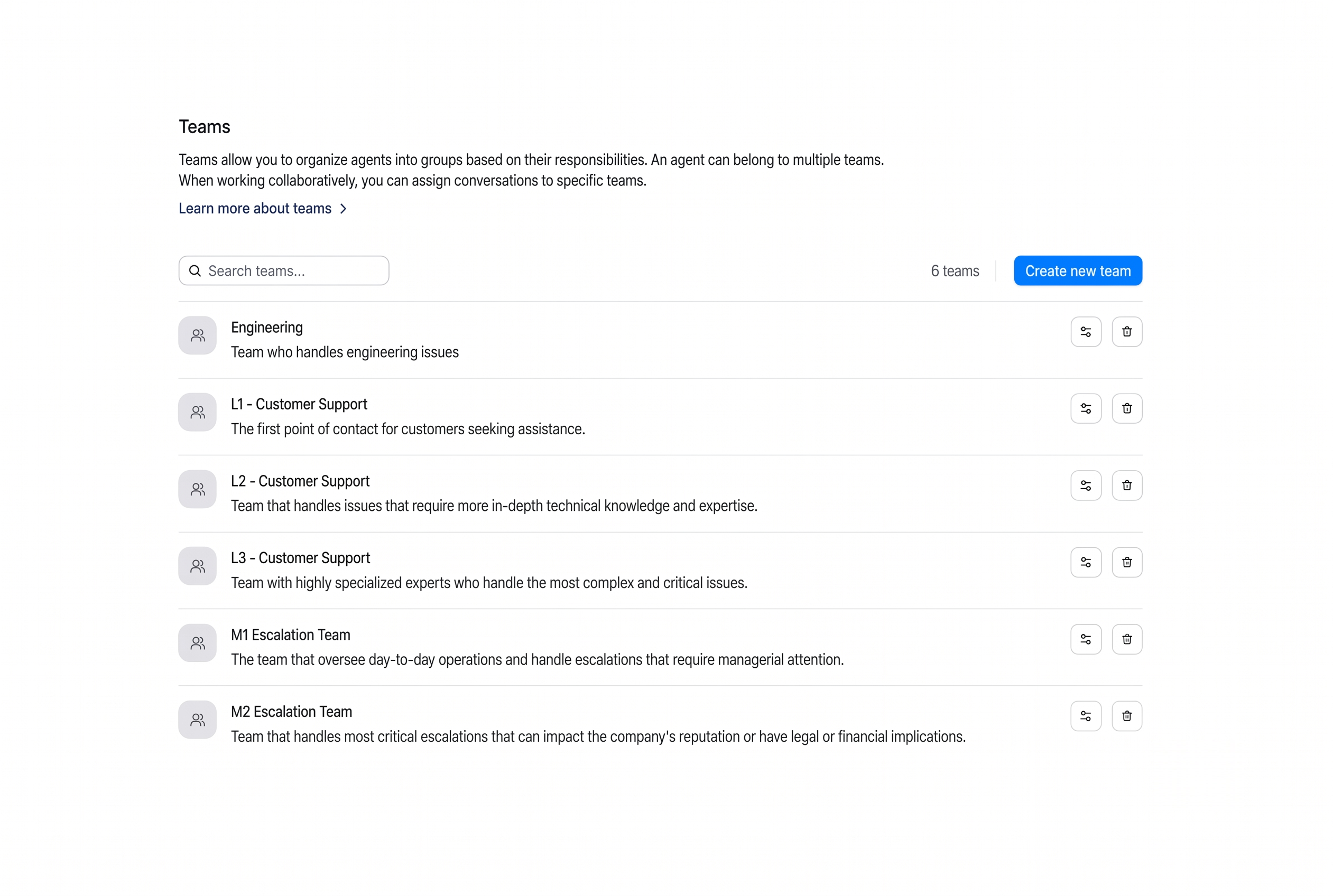Viewport: 1333px width, 896px height.
Task: Click the L3 - Customer Support avatar icon
Action: [x=197, y=566]
